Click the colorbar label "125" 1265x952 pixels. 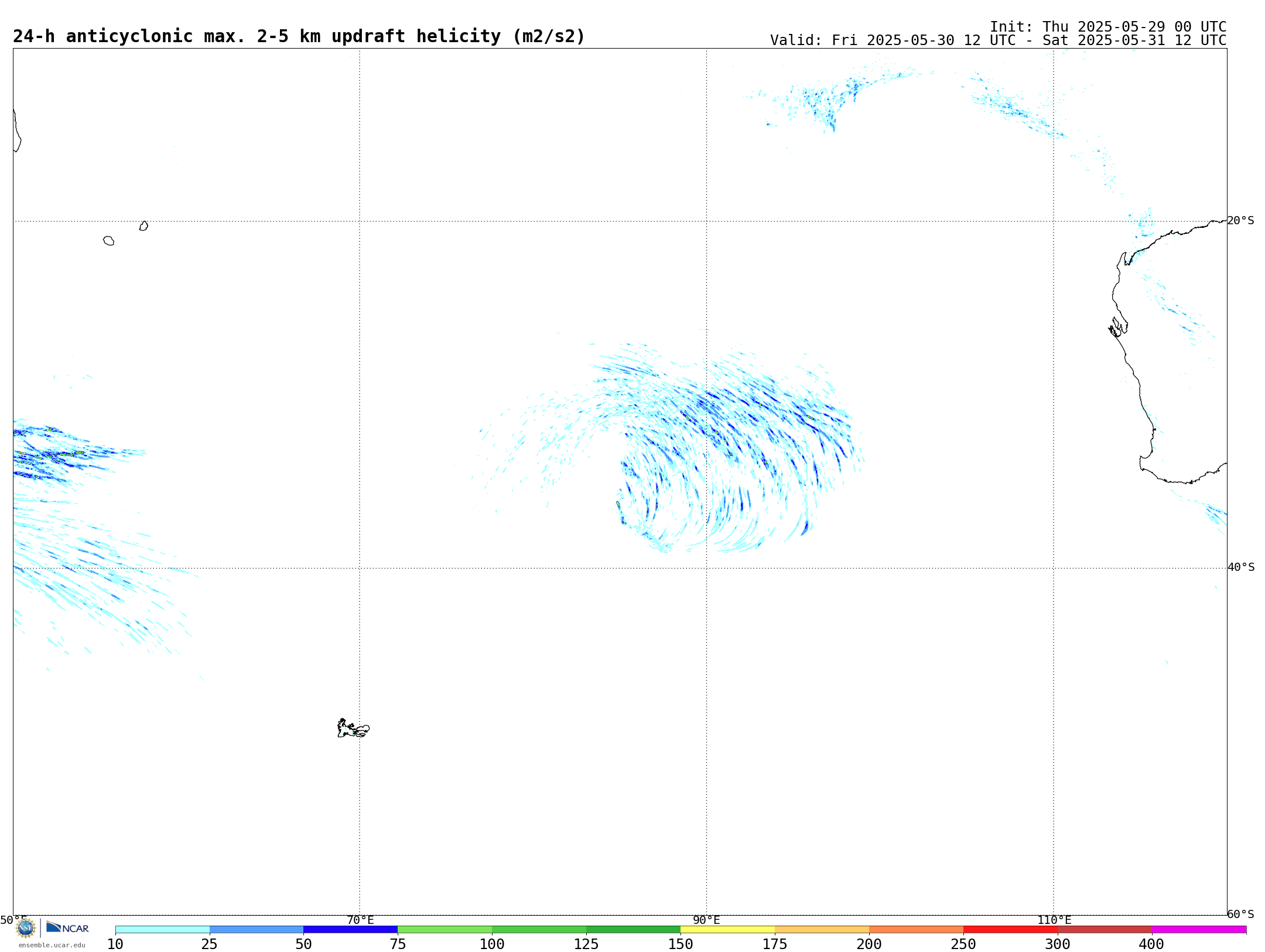pyautogui.click(x=586, y=944)
